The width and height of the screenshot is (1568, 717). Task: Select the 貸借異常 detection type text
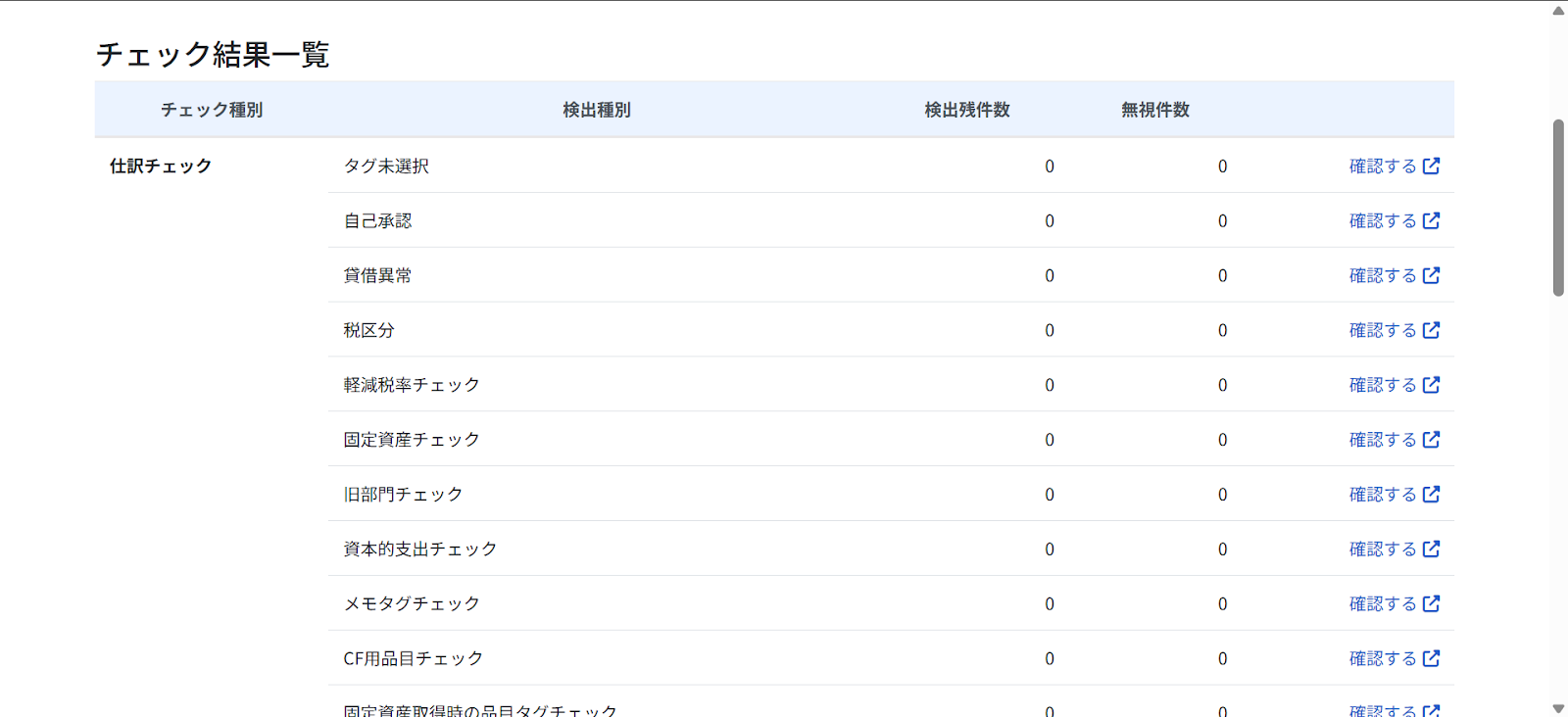point(377,276)
